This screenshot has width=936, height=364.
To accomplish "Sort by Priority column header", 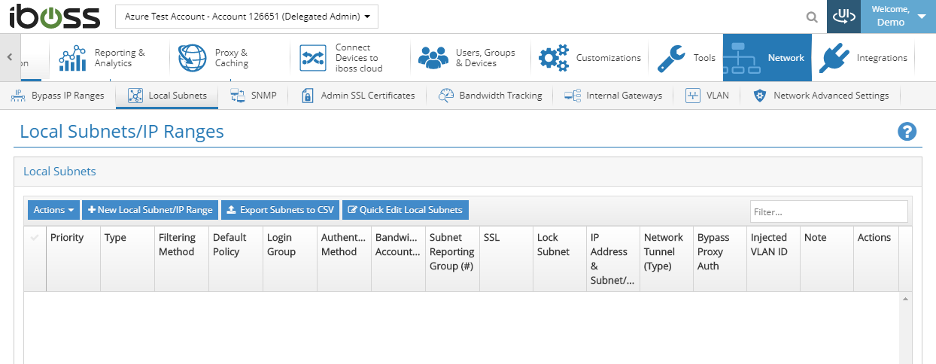I will [73, 258].
